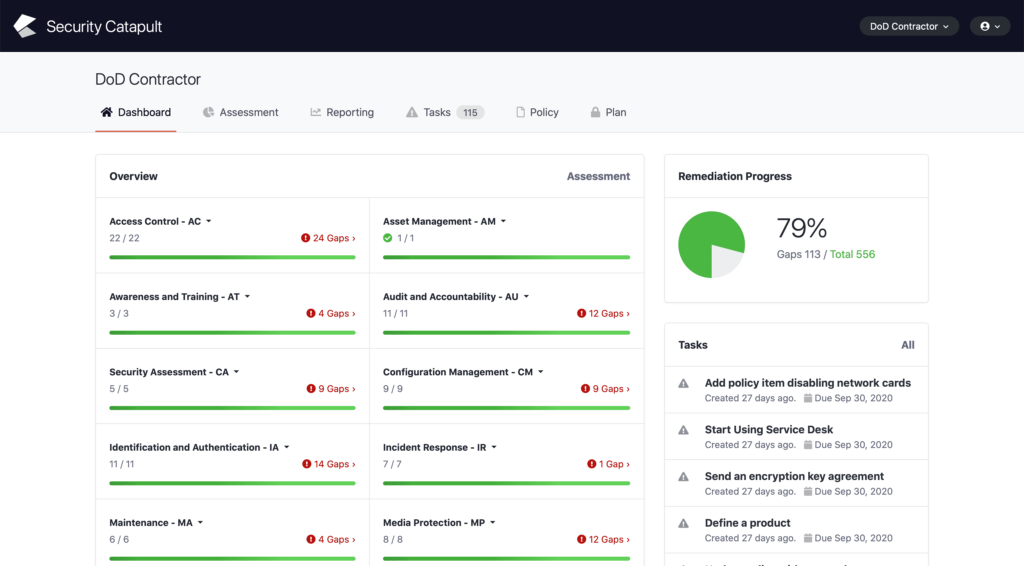Image resolution: width=1024 pixels, height=566 pixels.
Task: Click the 'Total 556' text
Action: click(x=852, y=255)
